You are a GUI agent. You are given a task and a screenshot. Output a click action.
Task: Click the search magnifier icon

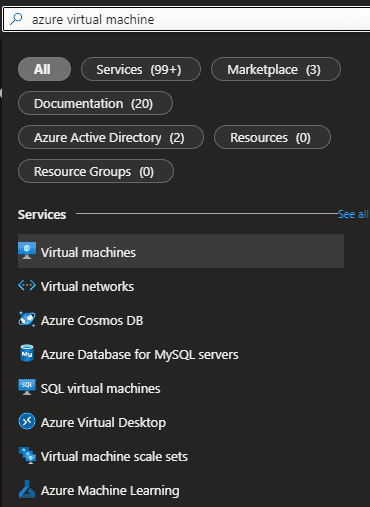point(16,19)
